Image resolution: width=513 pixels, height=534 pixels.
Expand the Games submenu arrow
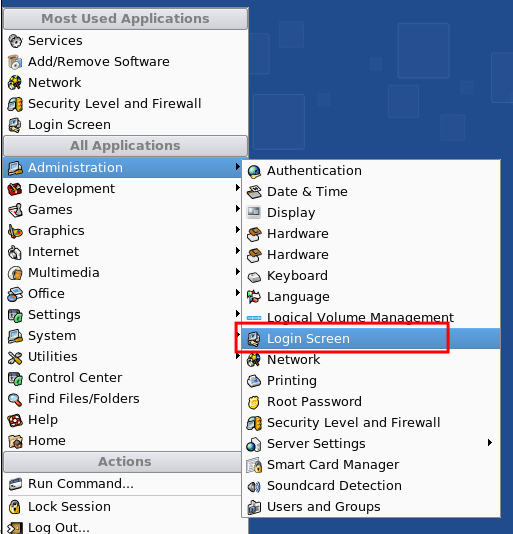[238, 208]
